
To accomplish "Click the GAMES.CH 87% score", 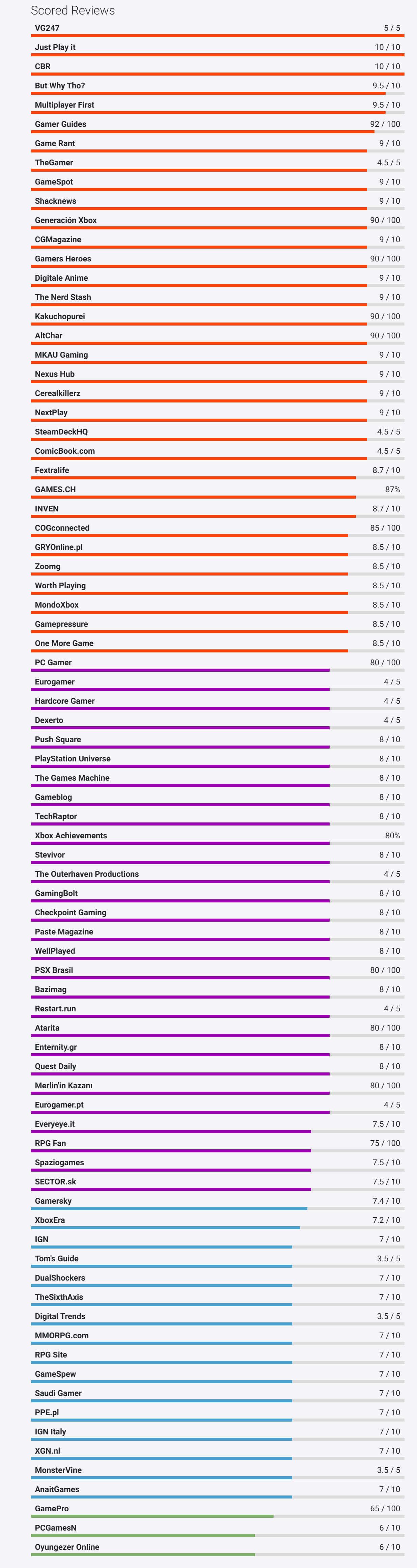I will tap(392, 489).
